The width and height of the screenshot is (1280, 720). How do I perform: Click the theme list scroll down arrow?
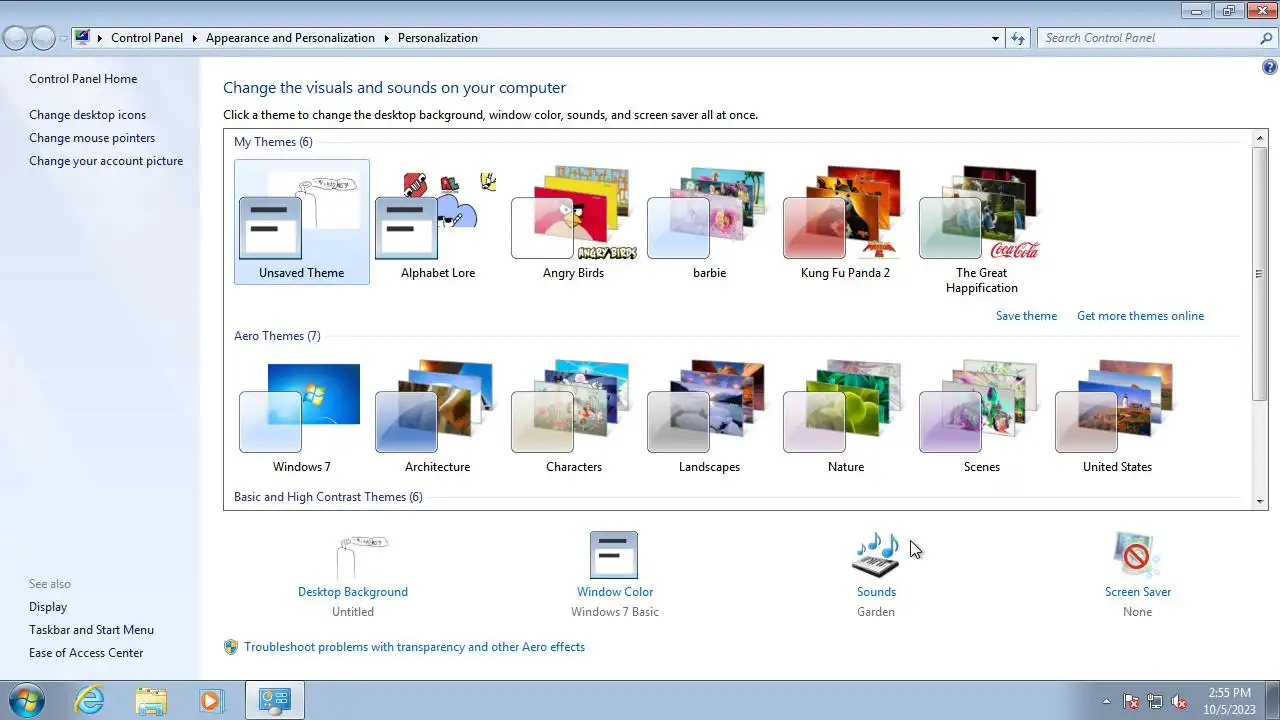(x=1260, y=501)
